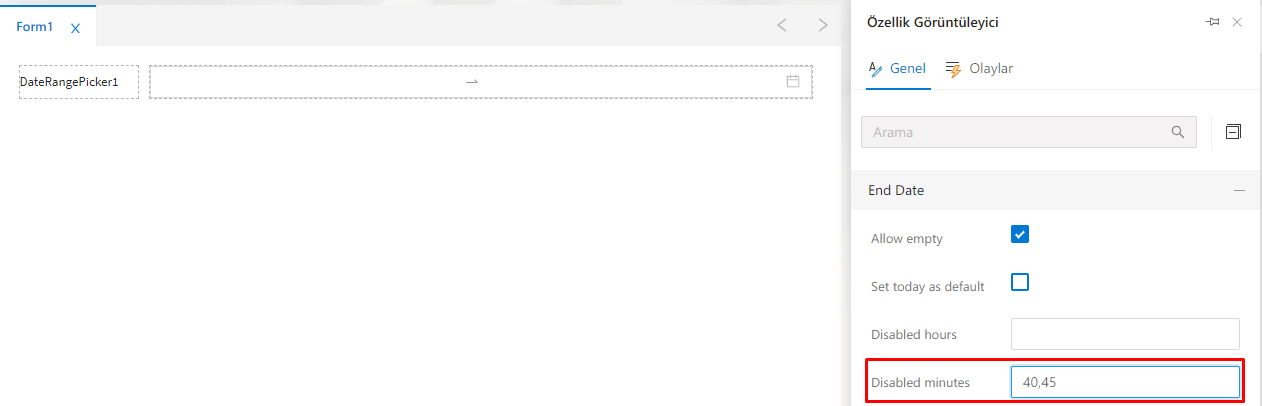Screen dimensions: 1262x406
Task: Click the calendar icon in the date range picker
Action: (793, 82)
